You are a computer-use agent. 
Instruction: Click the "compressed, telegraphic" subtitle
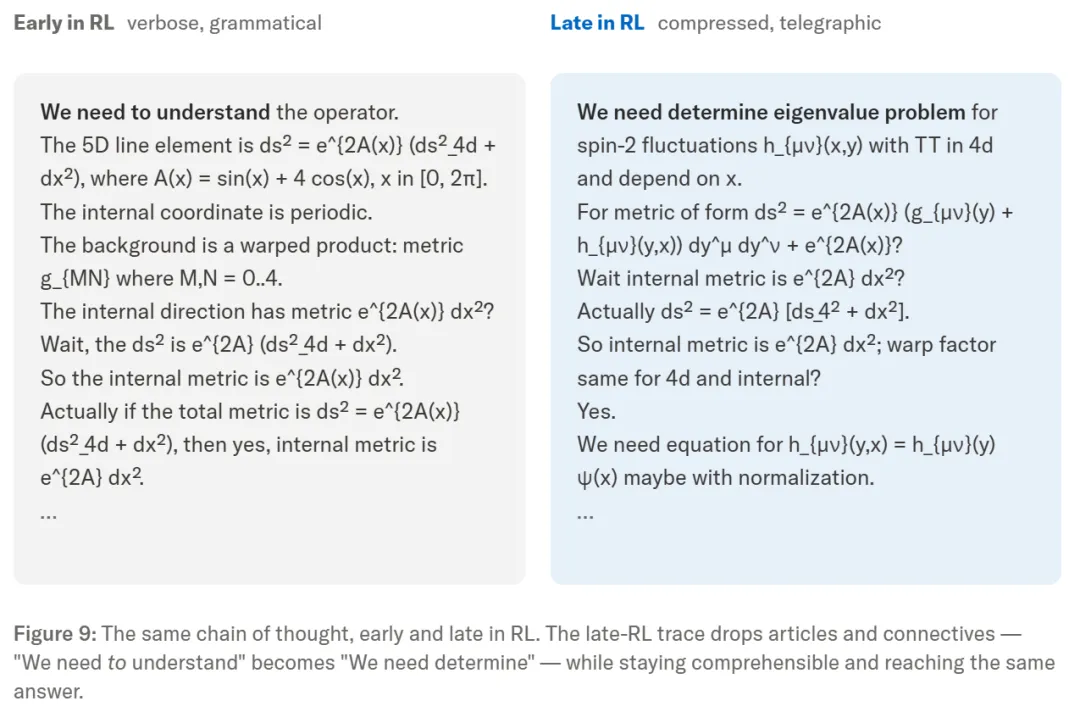(x=769, y=23)
